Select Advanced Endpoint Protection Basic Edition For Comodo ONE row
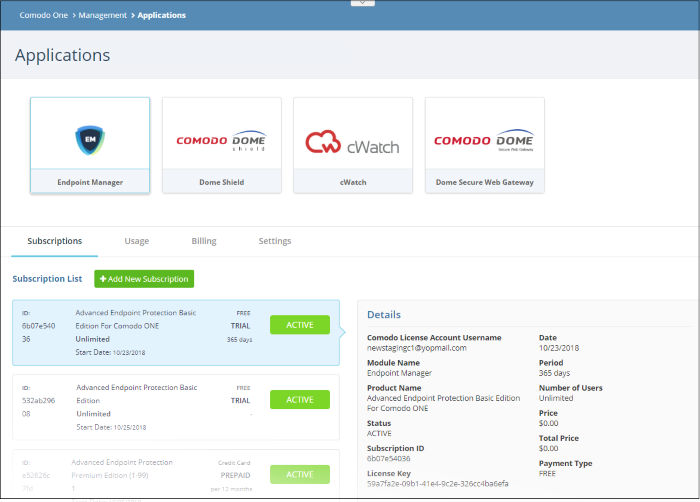This screenshot has height=502, width=700. 176,333
